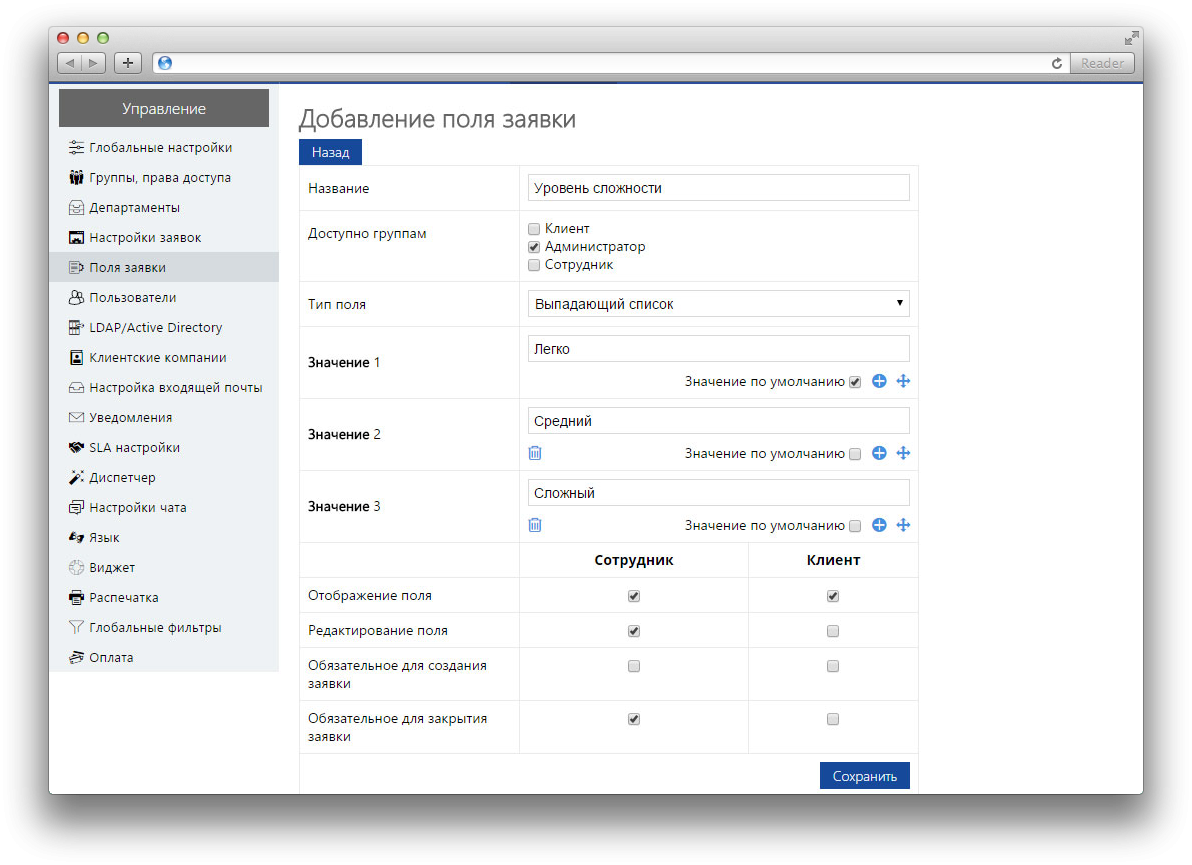The height and width of the screenshot is (865, 1192).
Task: Check the Сотрудник group checkbox
Action: click(534, 265)
